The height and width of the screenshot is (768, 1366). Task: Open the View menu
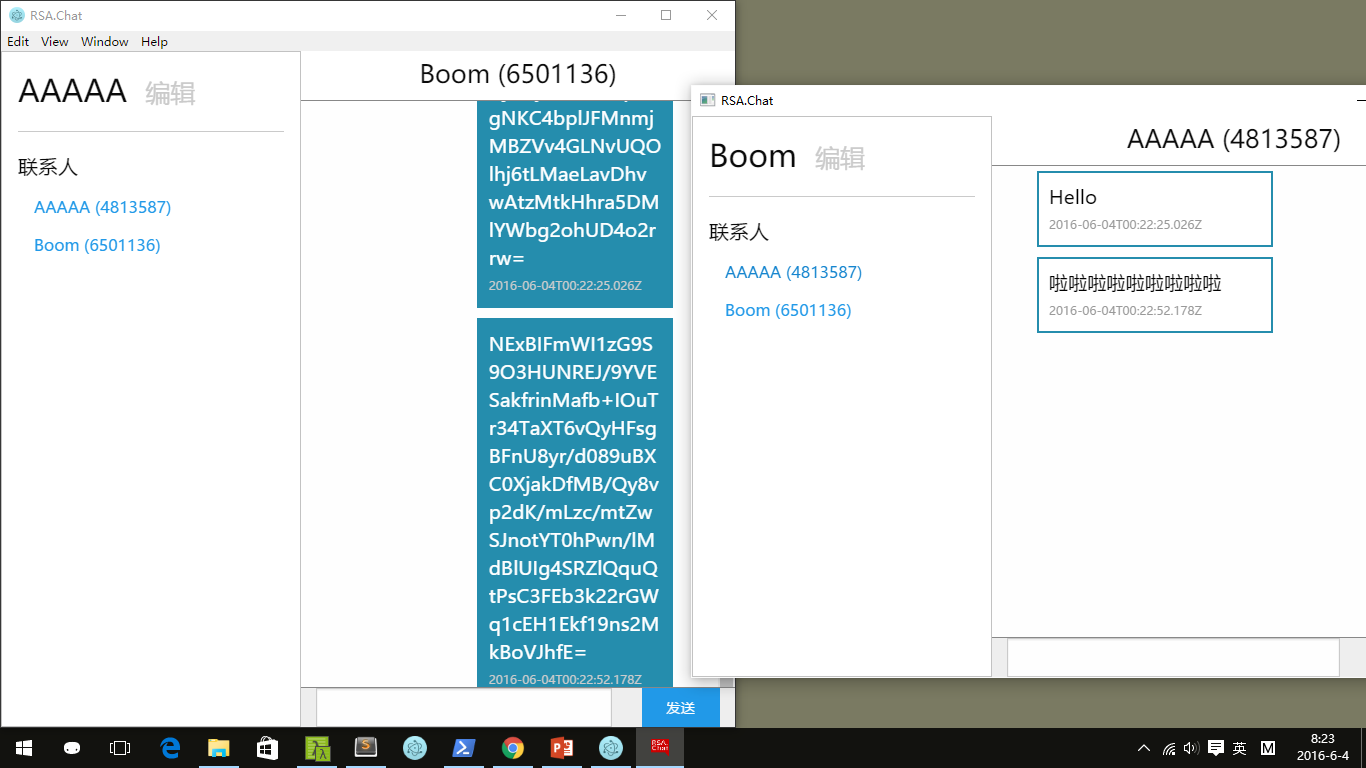(54, 42)
